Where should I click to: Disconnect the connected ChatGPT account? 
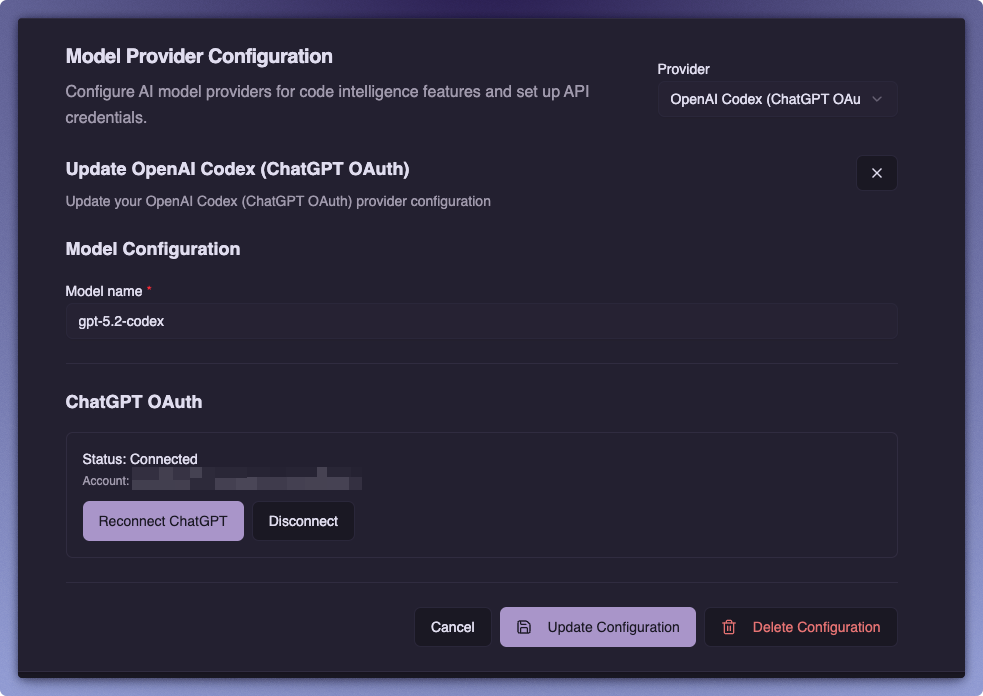click(x=303, y=520)
